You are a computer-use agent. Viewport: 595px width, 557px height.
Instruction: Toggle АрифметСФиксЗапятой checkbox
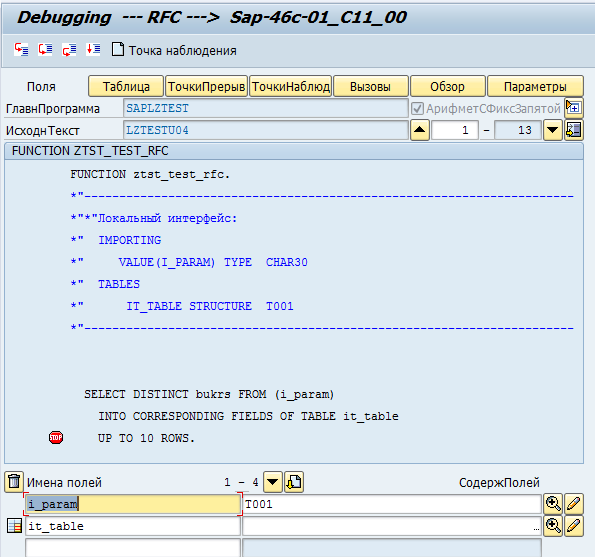click(x=417, y=109)
